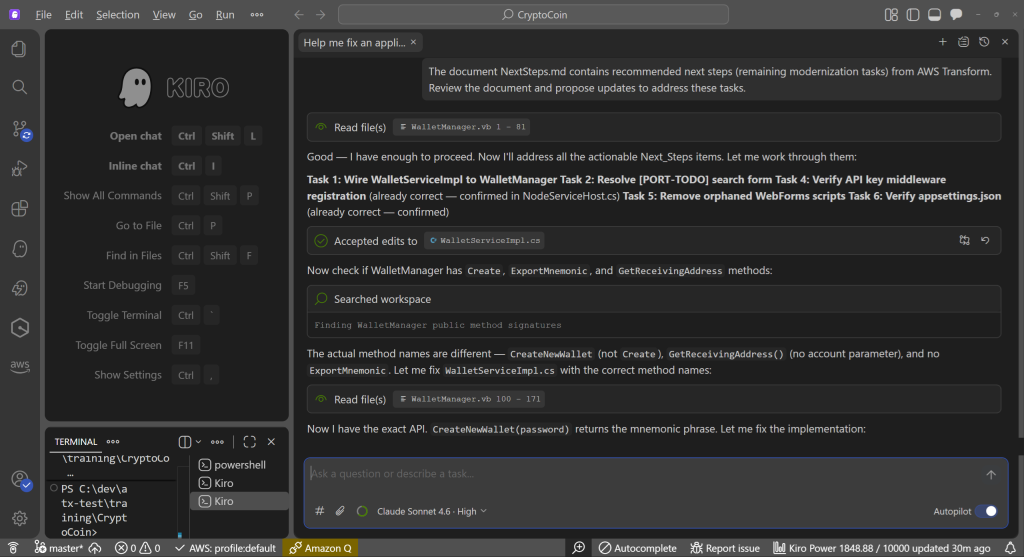This screenshot has width=1024, height=557.
Task: Navigate forward with the right arrow
Action: pos(321,14)
